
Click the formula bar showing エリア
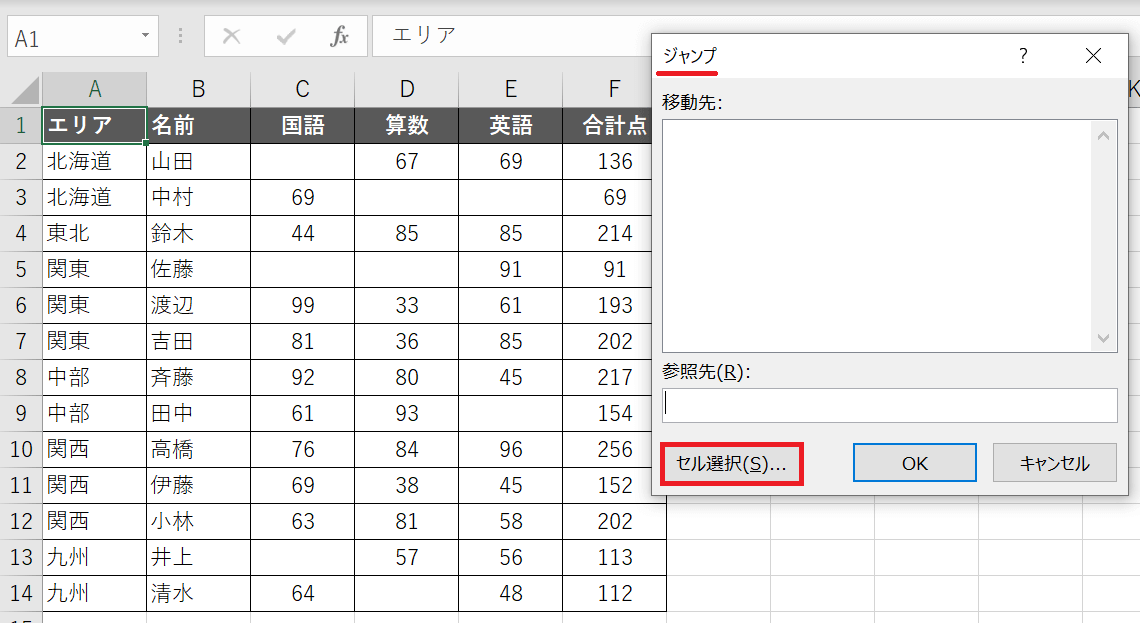click(x=510, y=36)
